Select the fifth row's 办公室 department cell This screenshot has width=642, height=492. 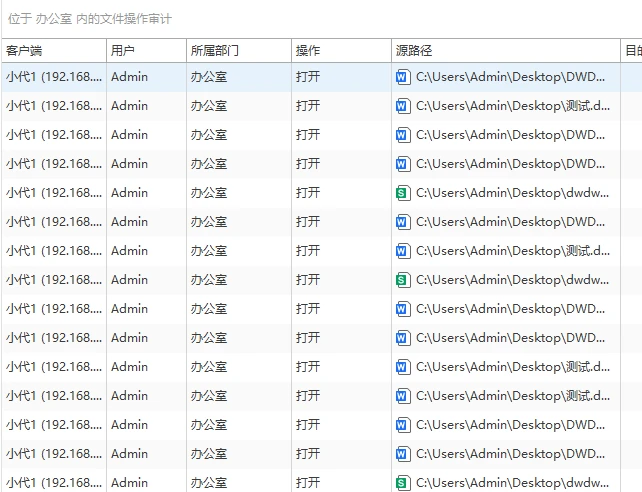click(209, 193)
